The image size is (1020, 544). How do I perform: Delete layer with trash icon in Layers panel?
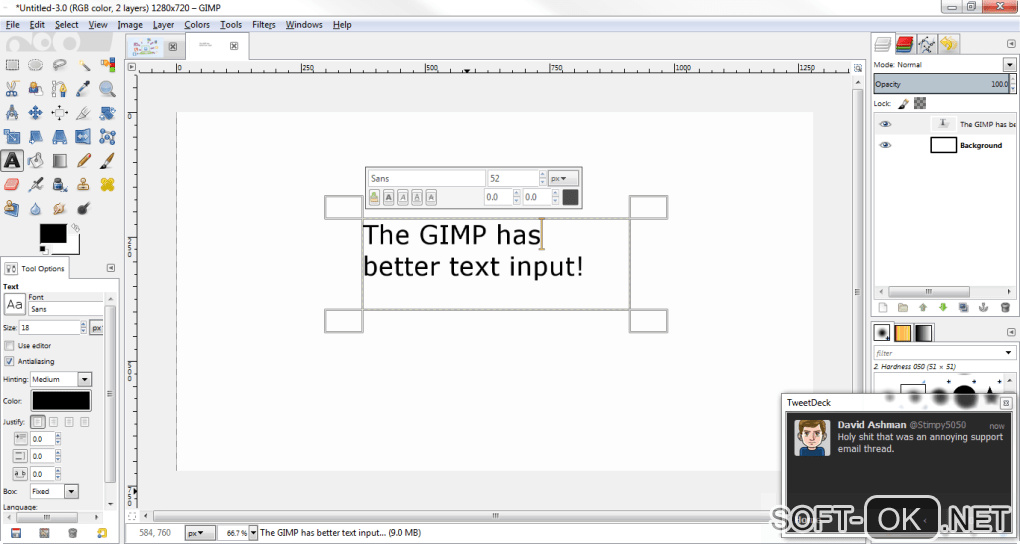pyautogui.click(x=1005, y=307)
